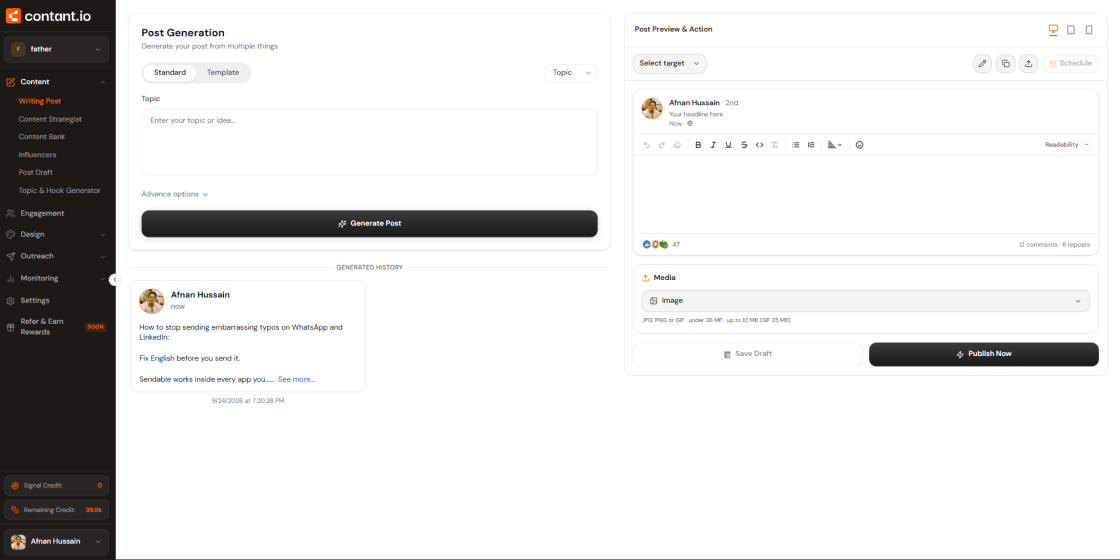Open Influencers in the sidebar
This screenshot has height=560, width=1120.
tap(37, 154)
